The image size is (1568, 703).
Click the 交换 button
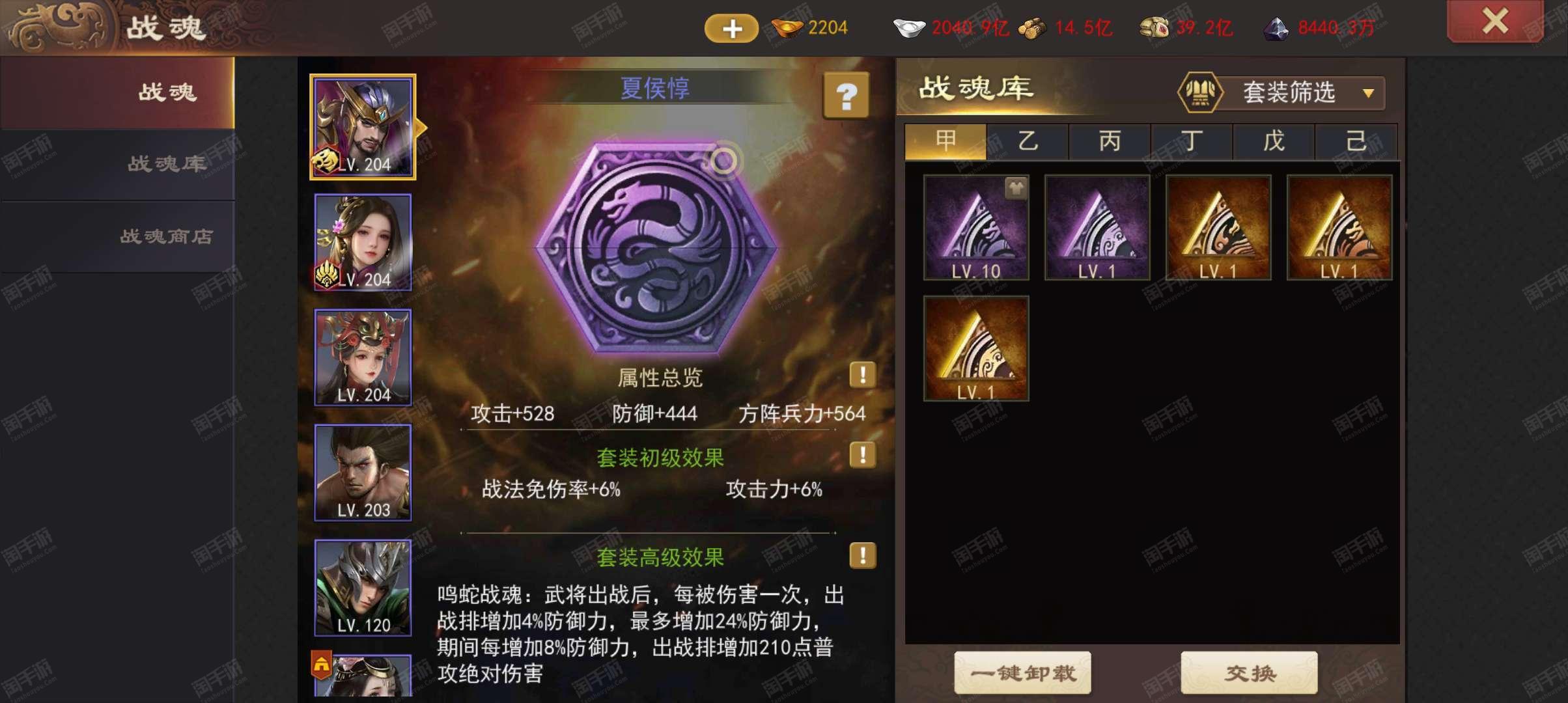(1249, 673)
